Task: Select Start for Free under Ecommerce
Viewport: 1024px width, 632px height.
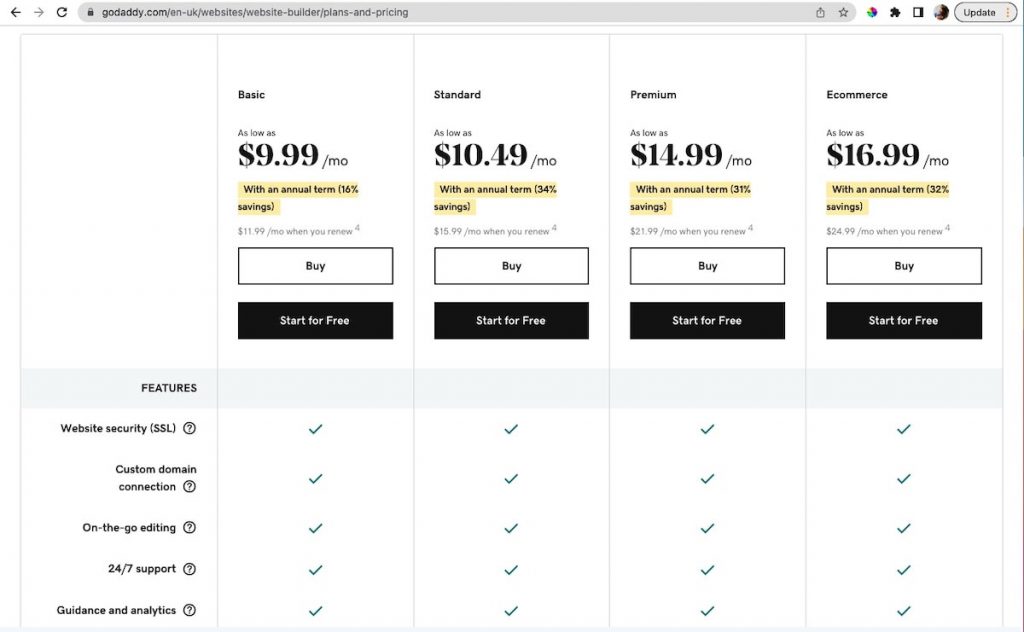Action: pyautogui.click(x=903, y=320)
